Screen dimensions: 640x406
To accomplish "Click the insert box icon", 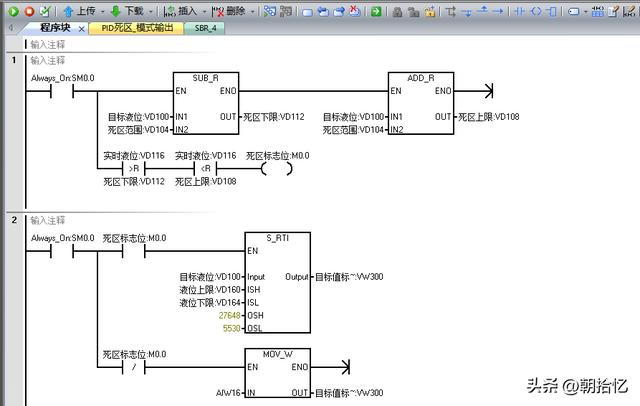I will [x=552, y=11].
